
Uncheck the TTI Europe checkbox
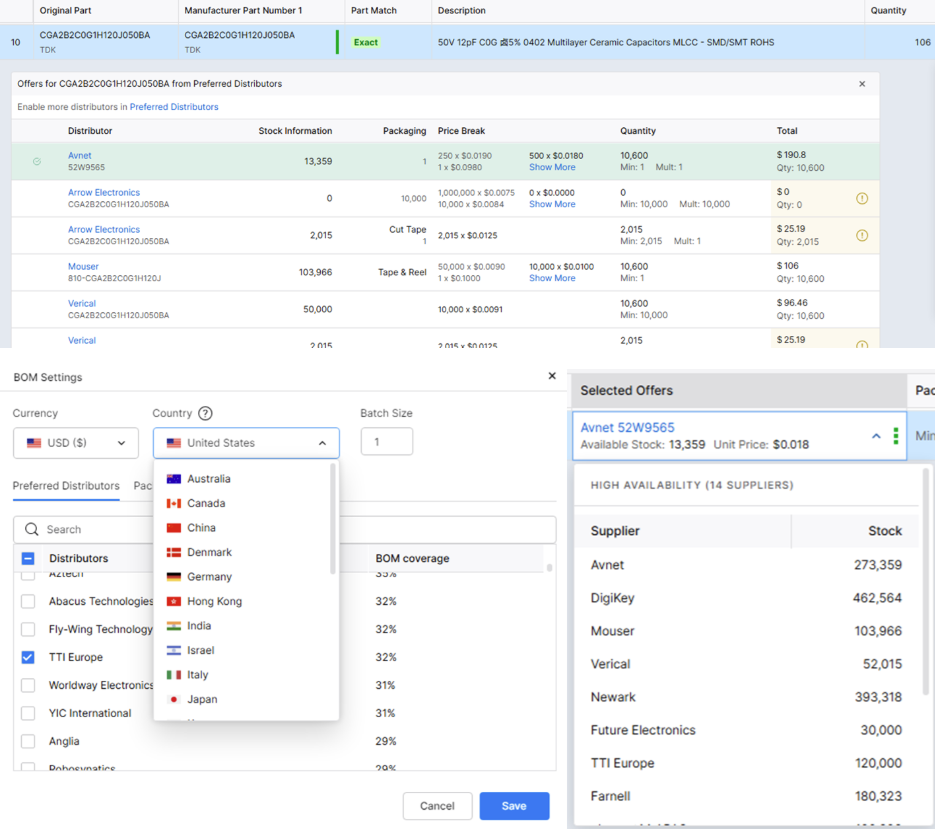pyautogui.click(x=28, y=657)
